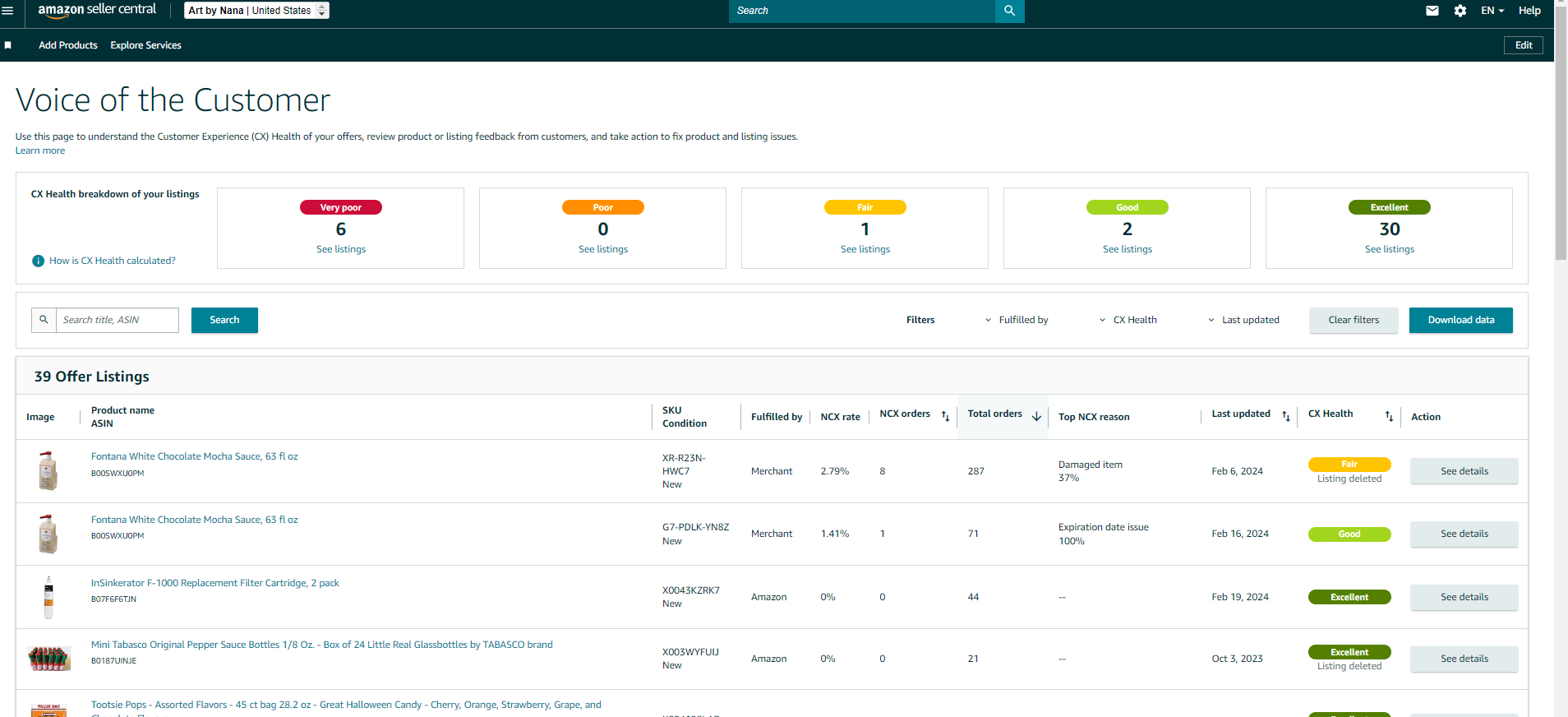Open the Art by Nana account switcher
The width and height of the screenshot is (1568, 717).
coord(256,11)
